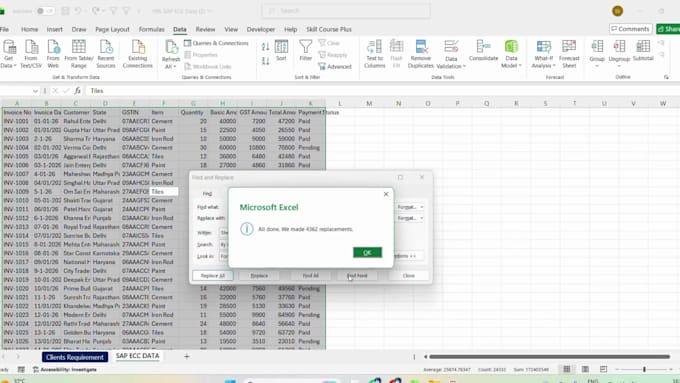
Task: Click OK in the Microsoft Excel message
Action: (367, 252)
